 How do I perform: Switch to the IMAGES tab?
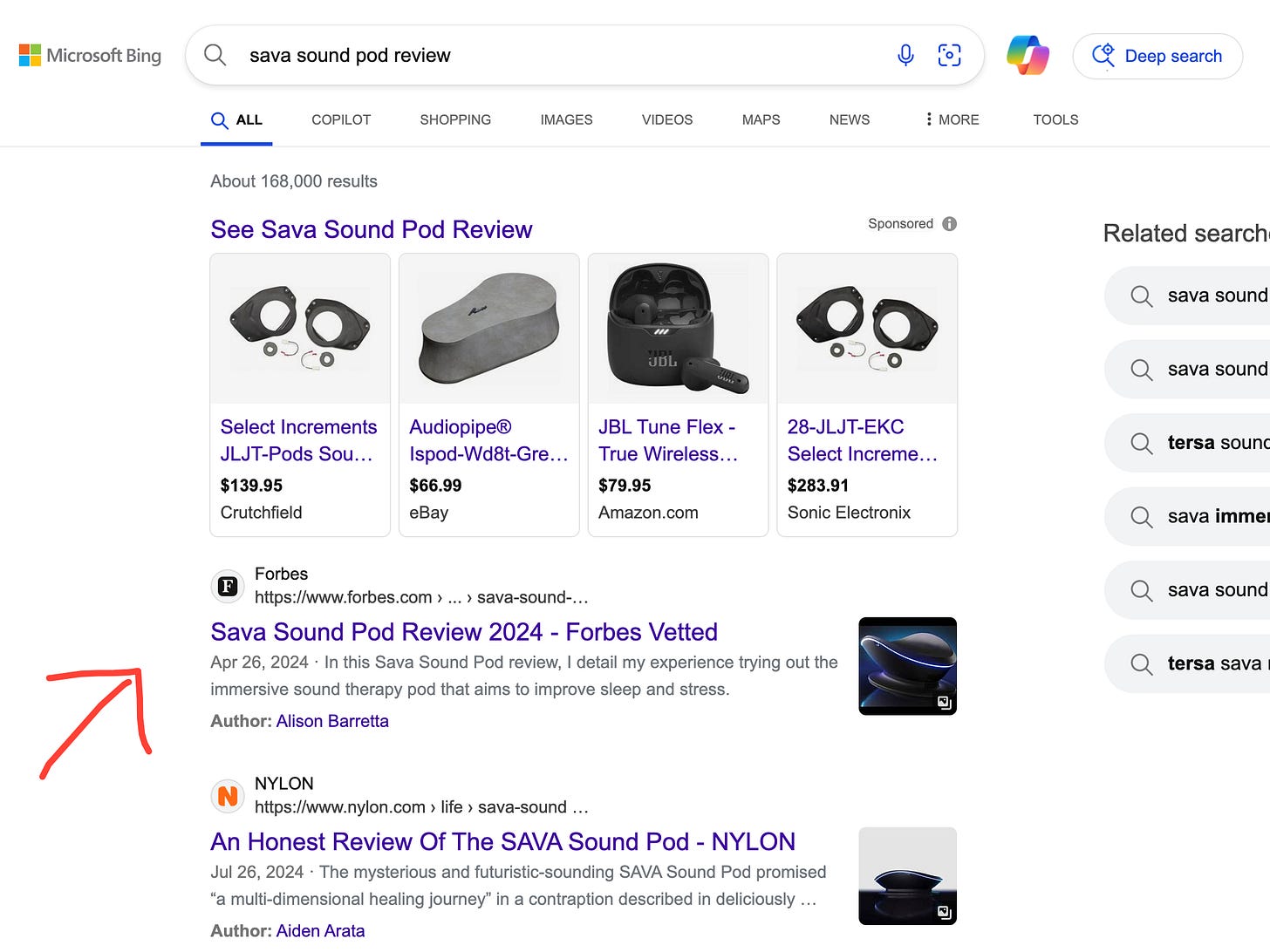click(x=566, y=120)
